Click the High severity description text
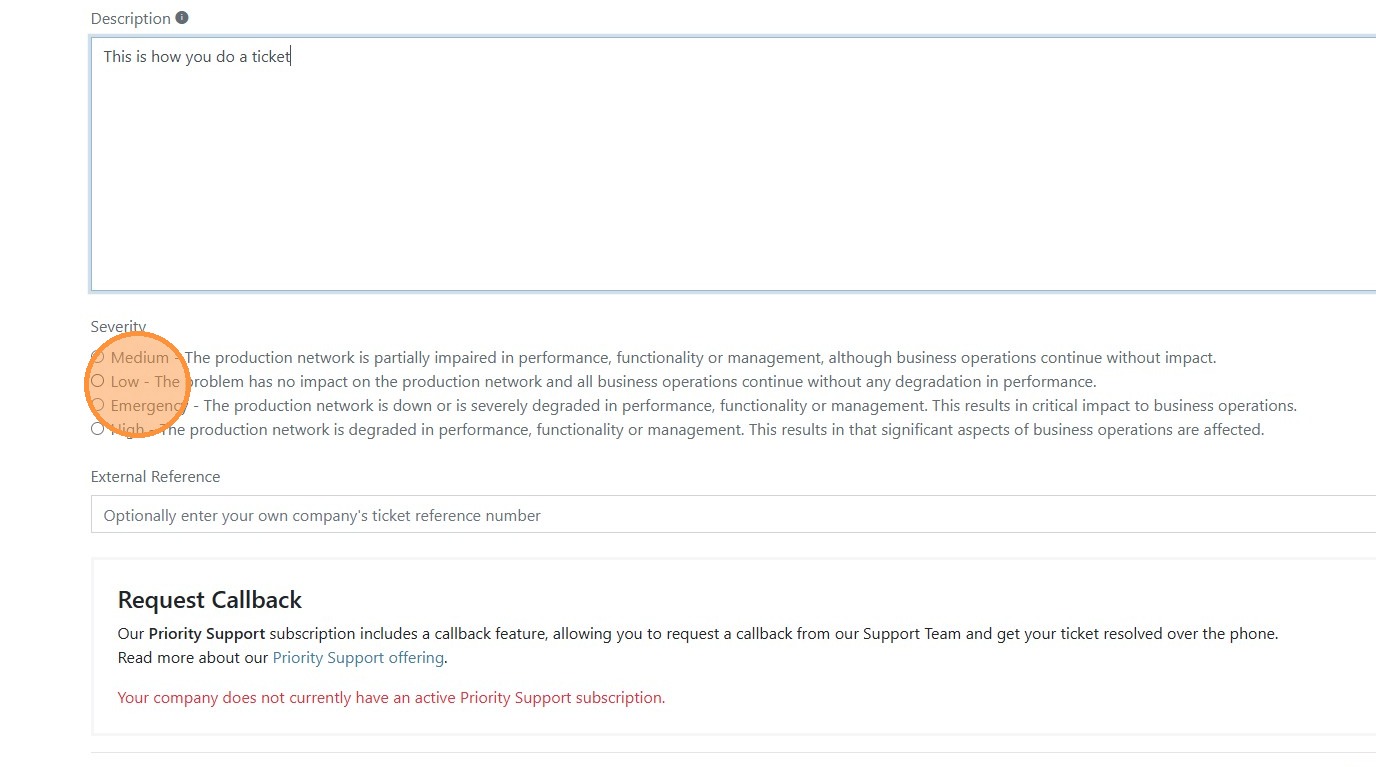Image resolution: width=1376 pixels, height=767 pixels. [x=710, y=429]
